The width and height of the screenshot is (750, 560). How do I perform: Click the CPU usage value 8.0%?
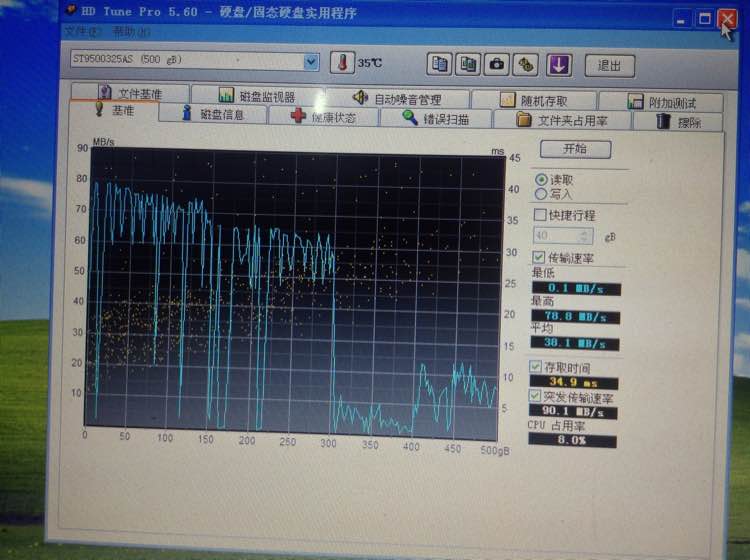[x=572, y=440]
